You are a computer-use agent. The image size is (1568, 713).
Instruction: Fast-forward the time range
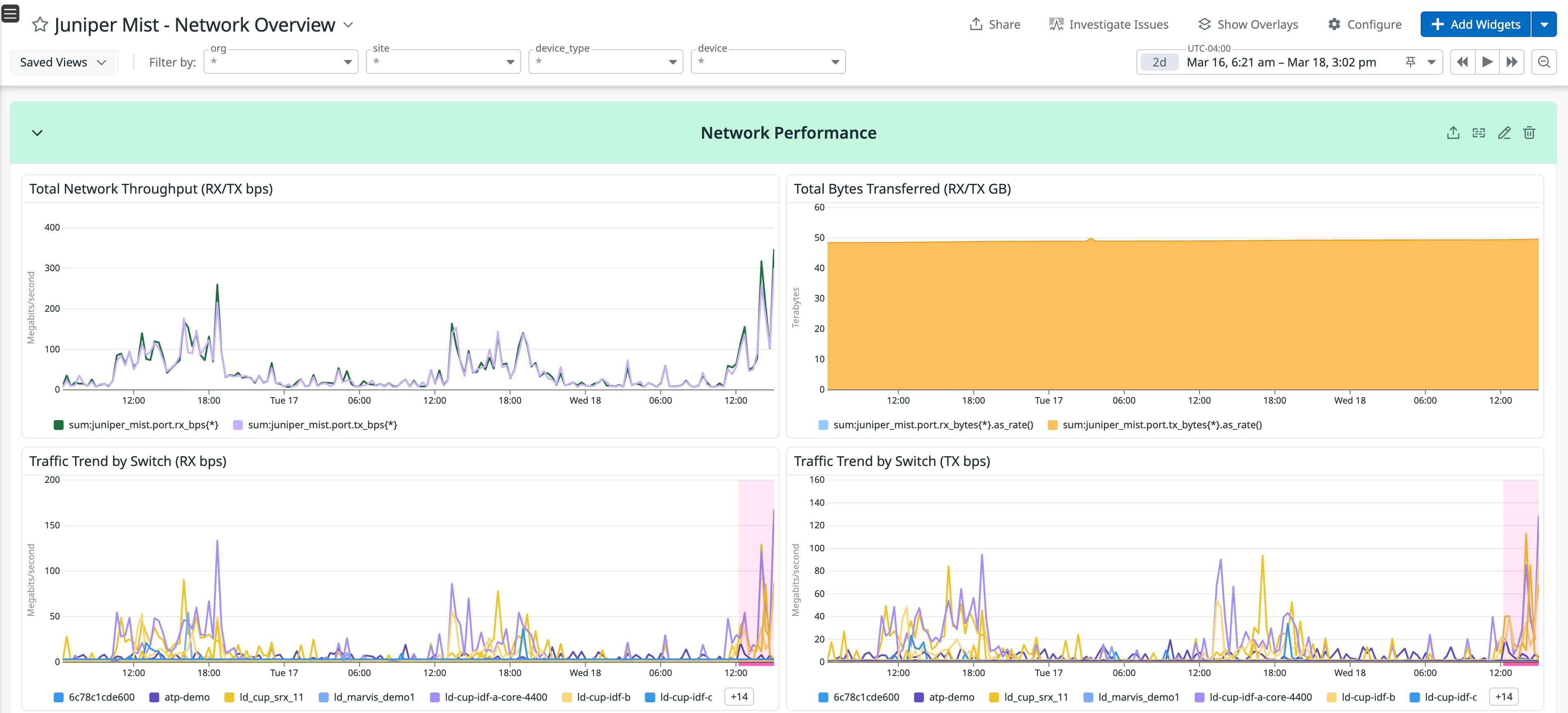coord(1512,62)
